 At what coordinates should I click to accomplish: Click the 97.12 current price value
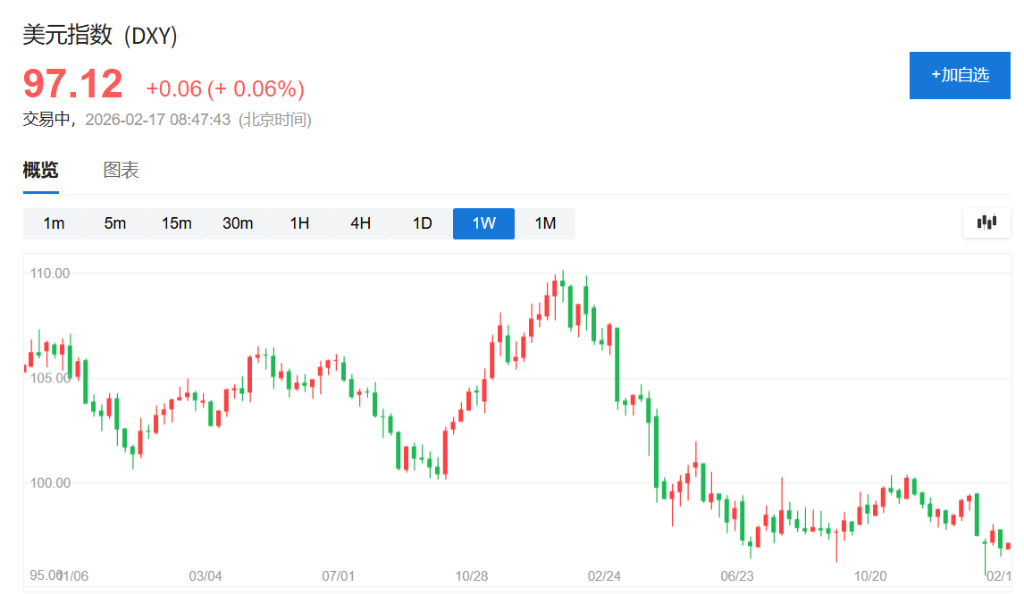coord(73,84)
